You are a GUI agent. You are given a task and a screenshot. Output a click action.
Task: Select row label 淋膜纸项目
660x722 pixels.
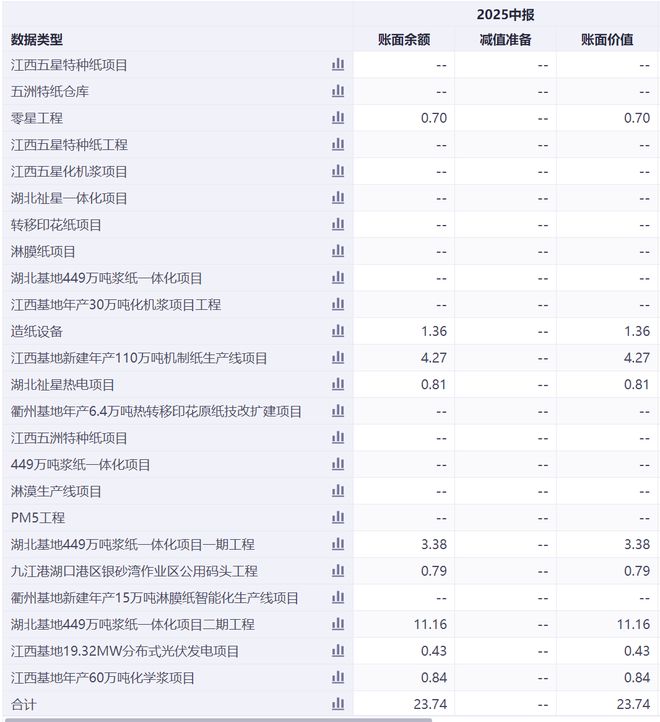[x=43, y=252]
